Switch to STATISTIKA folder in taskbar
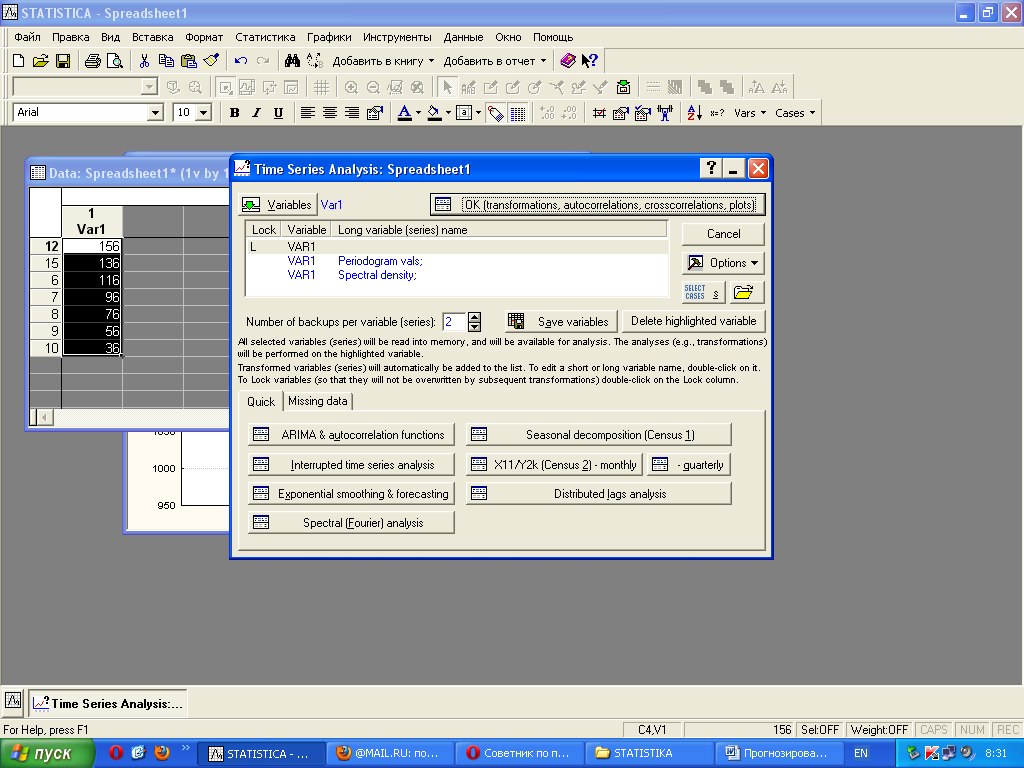The width and height of the screenshot is (1024, 768). coord(648,754)
